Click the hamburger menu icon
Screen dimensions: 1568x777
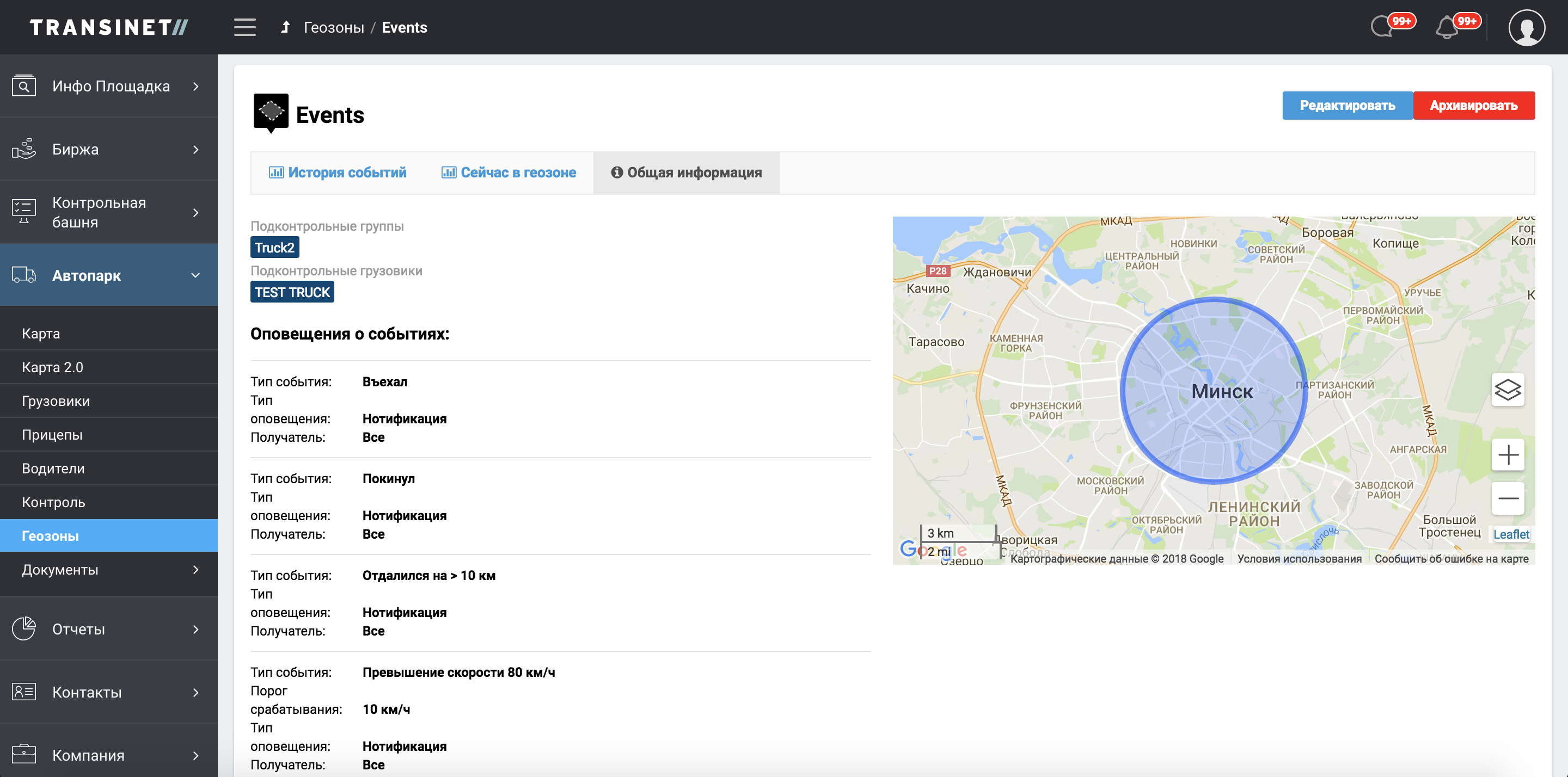pos(244,27)
